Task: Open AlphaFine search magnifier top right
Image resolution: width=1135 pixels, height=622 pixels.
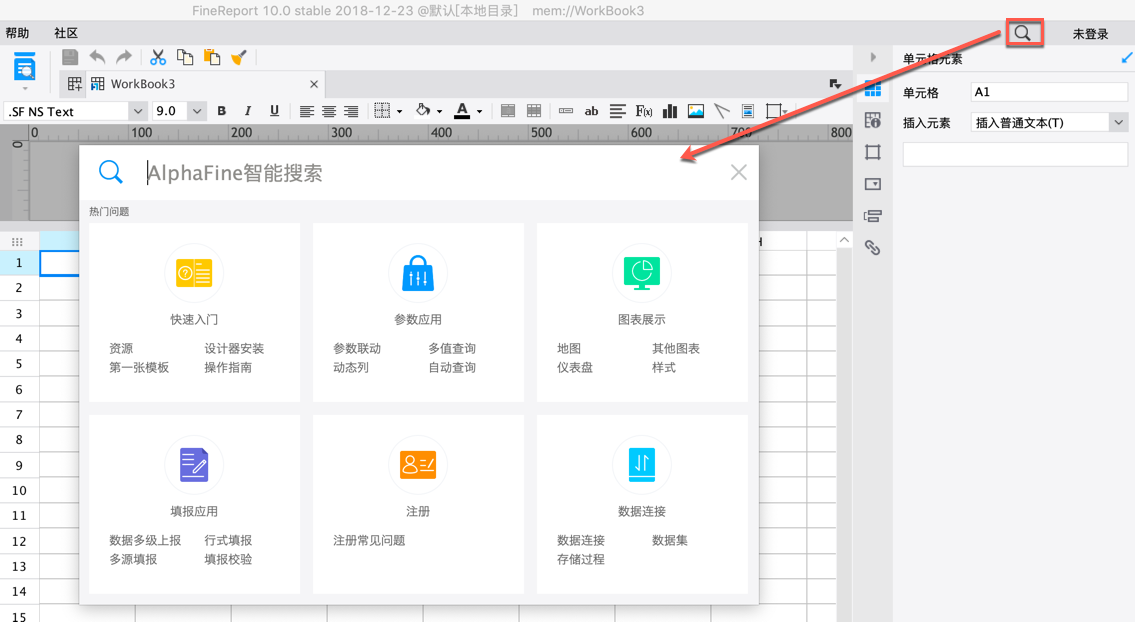Action: tap(1023, 33)
